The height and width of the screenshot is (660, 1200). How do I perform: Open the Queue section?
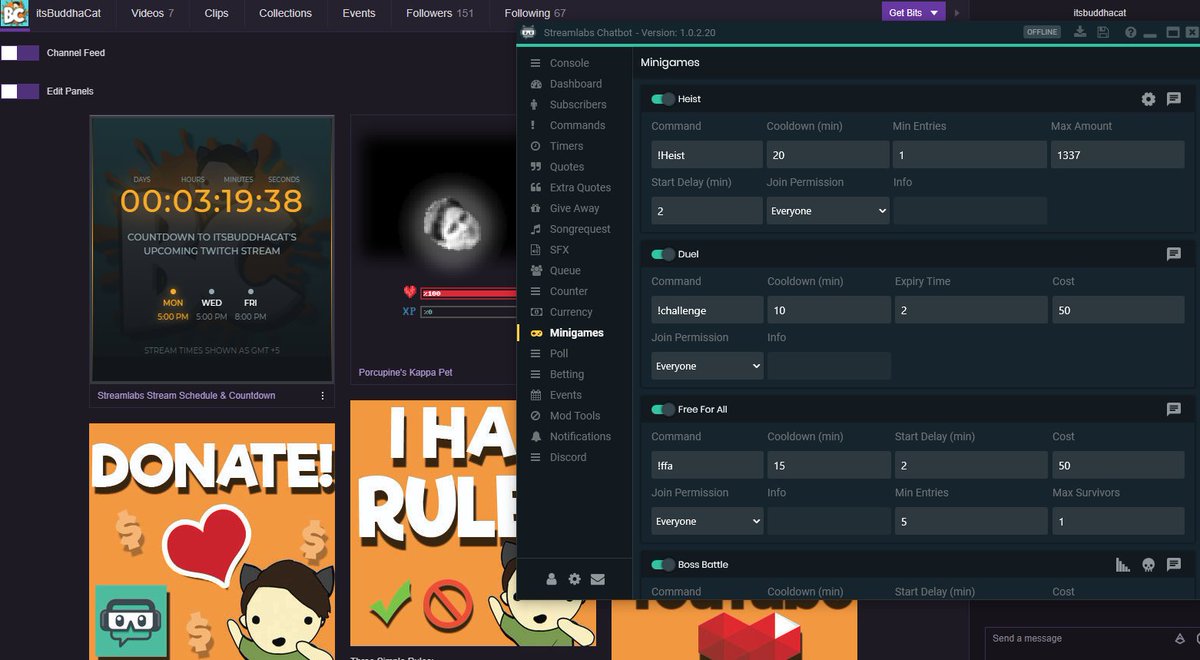[565, 270]
